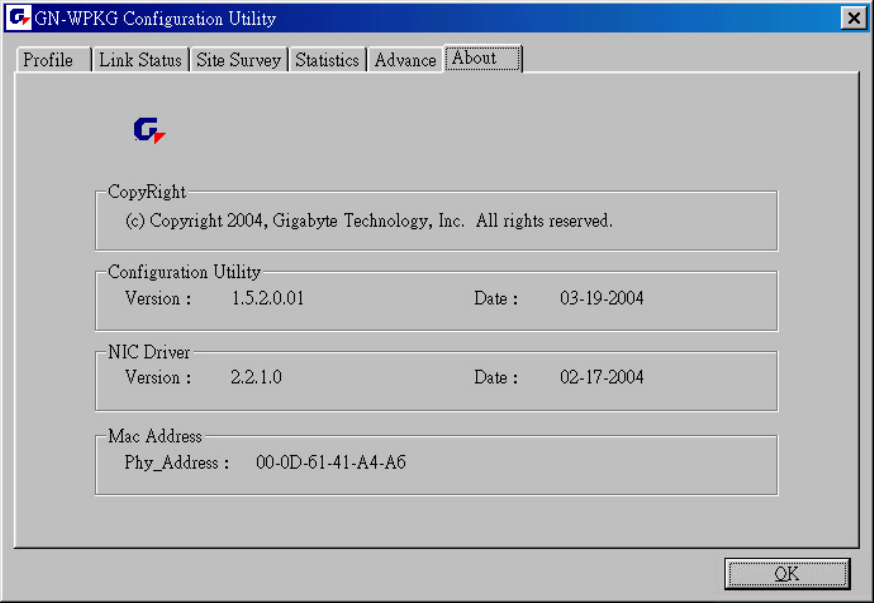
Task: Click the Phy_Address label
Action: pos(177,463)
